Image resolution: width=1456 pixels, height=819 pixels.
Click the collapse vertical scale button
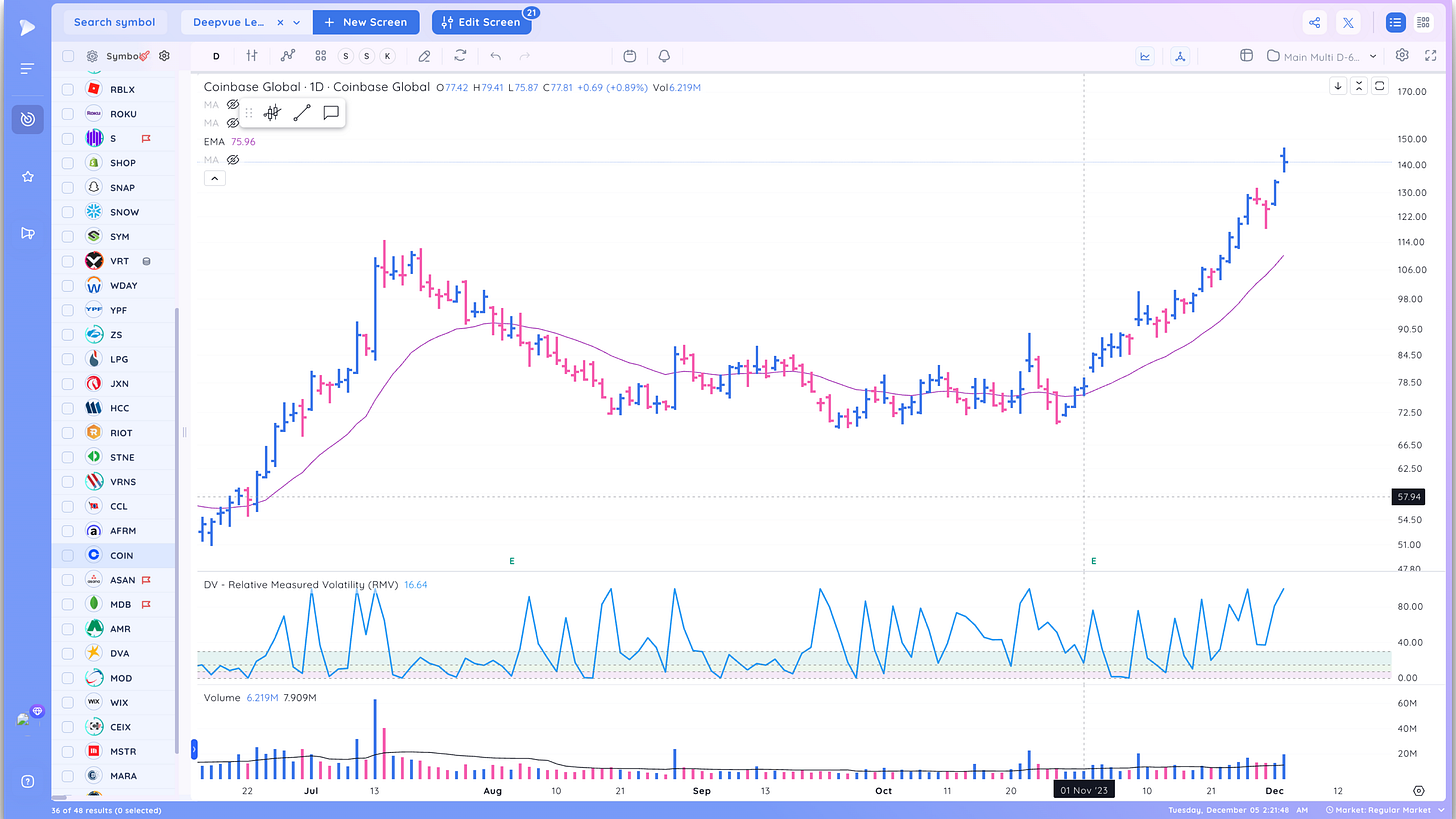1359,87
